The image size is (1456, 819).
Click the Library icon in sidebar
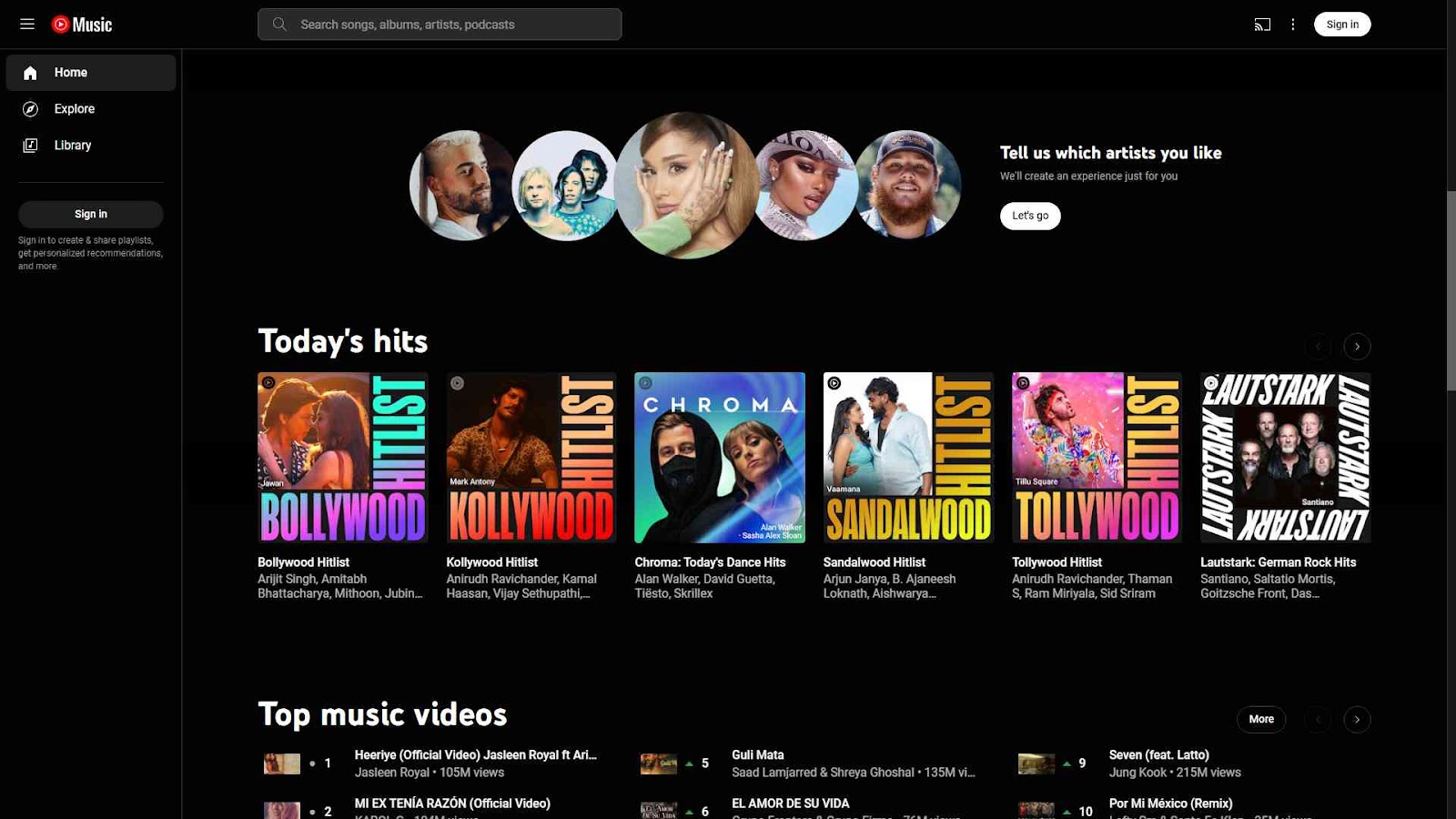pos(30,146)
